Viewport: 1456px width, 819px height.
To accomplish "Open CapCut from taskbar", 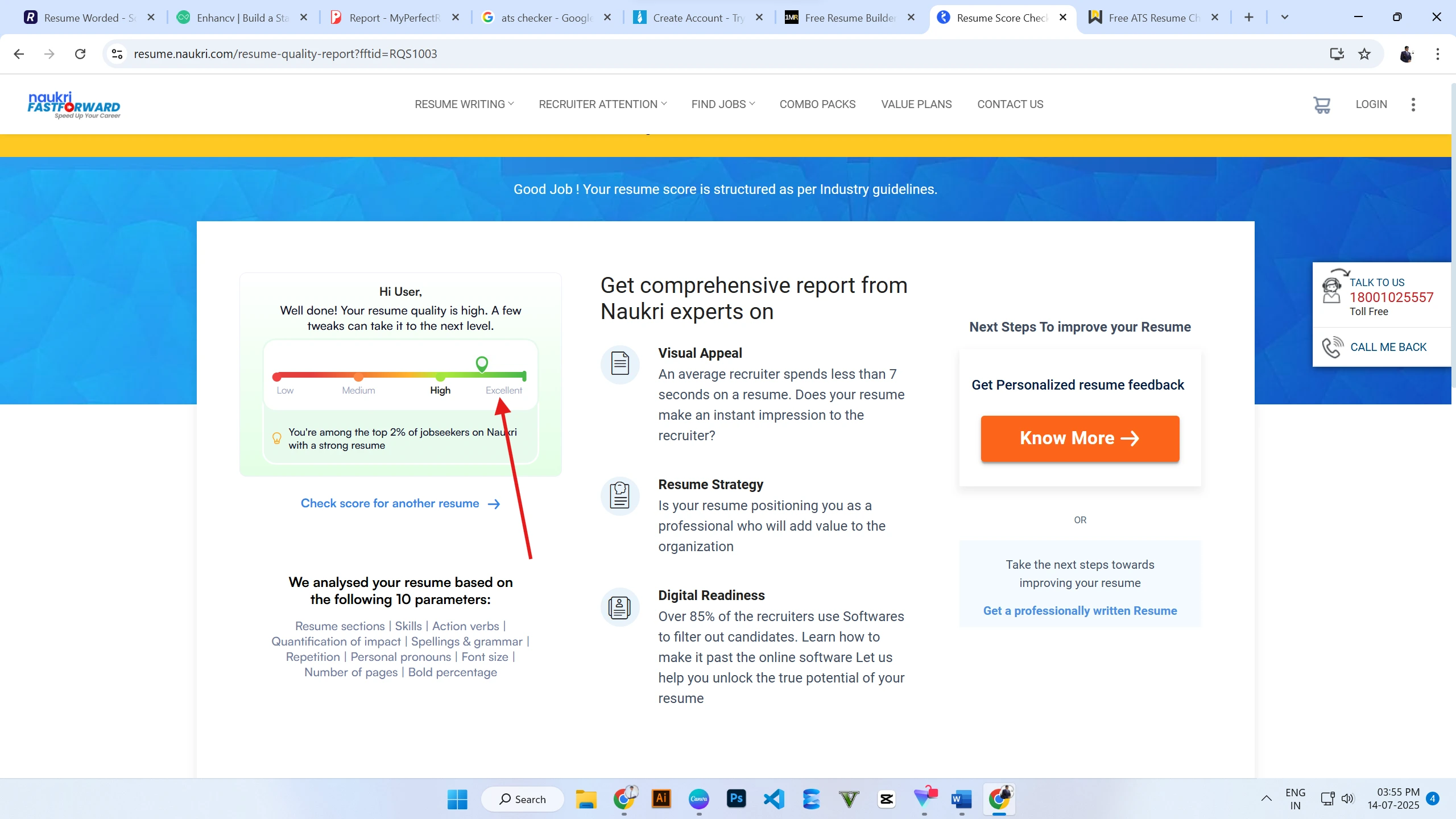I will [x=887, y=799].
